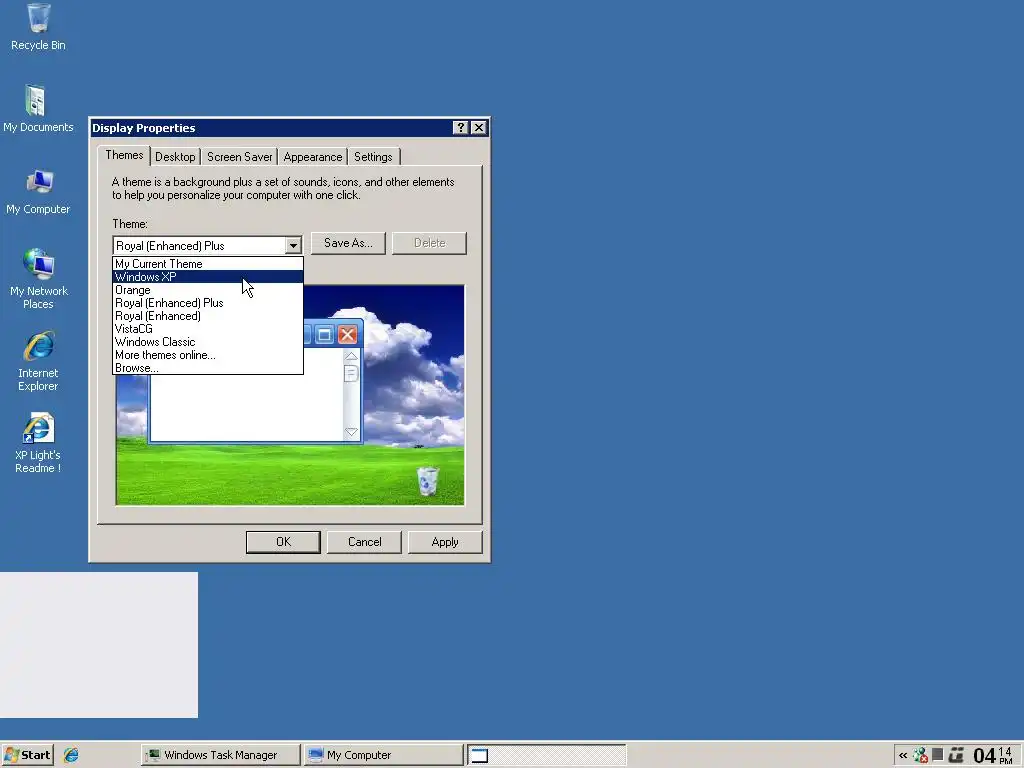Choose Browse... entry in theme list

[208, 368]
